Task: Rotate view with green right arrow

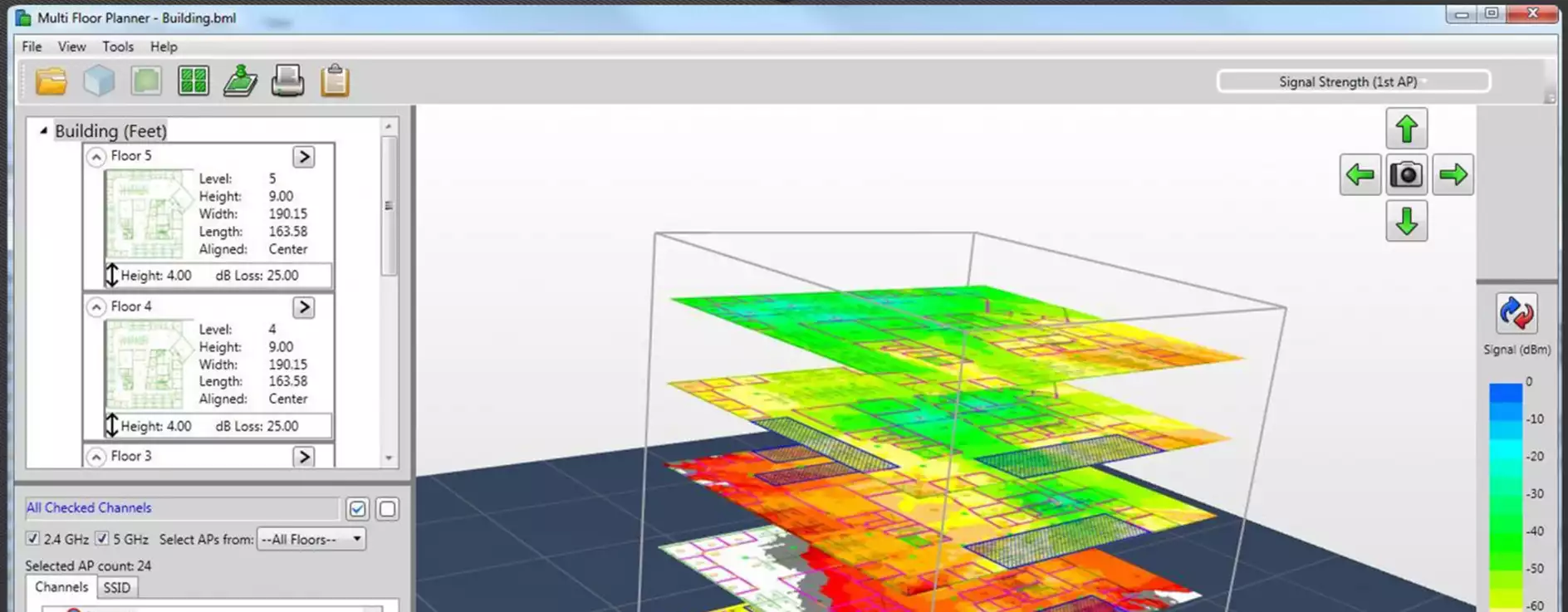Action: coord(1453,175)
